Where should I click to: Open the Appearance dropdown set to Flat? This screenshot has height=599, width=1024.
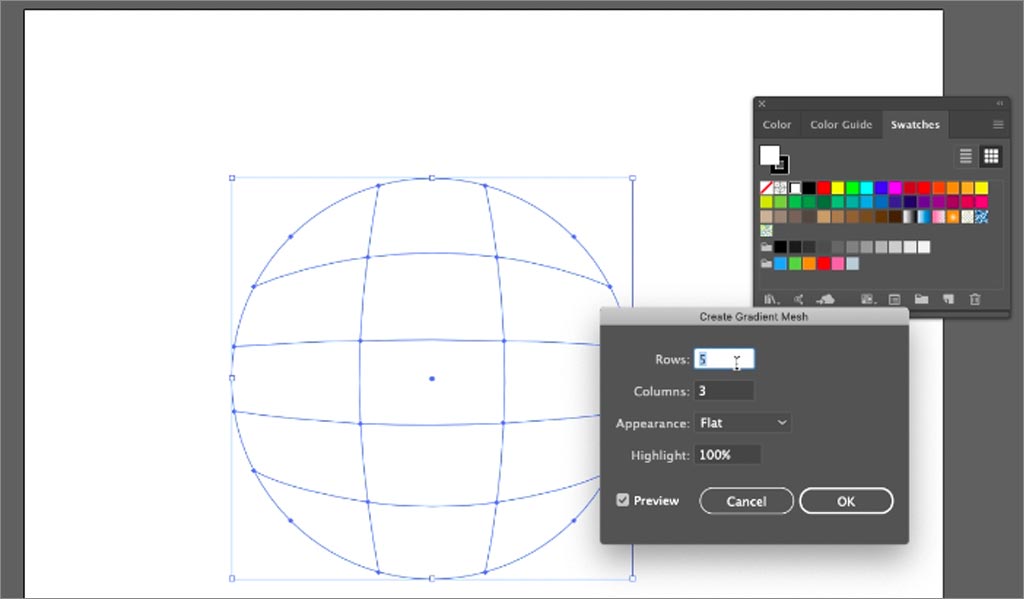click(x=742, y=422)
